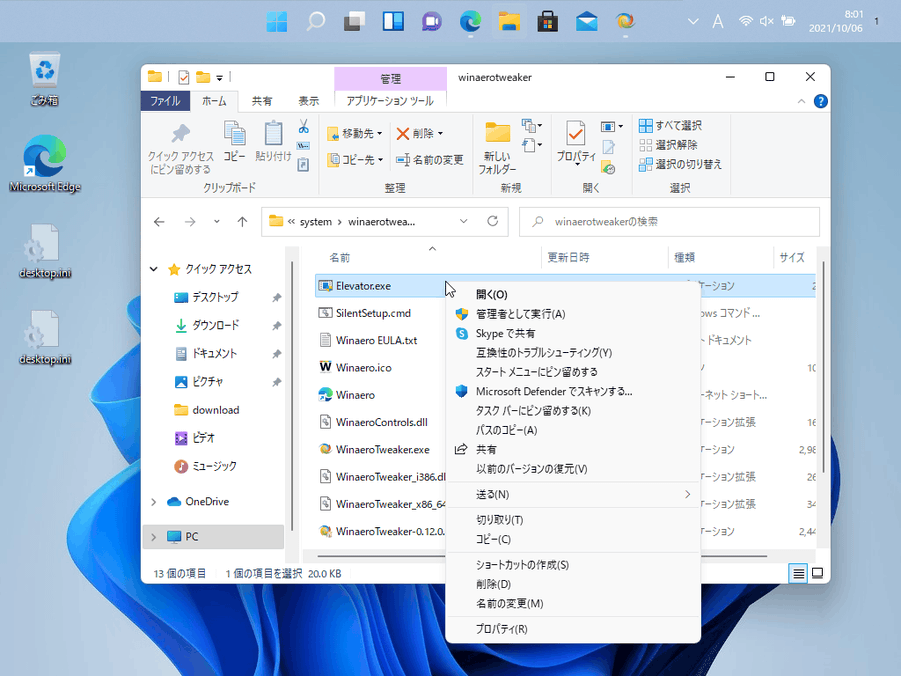The height and width of the screenshot is (676, 901).
Task: Open the New Item dropdown in ribbon
Action: (x=532, y=125)
